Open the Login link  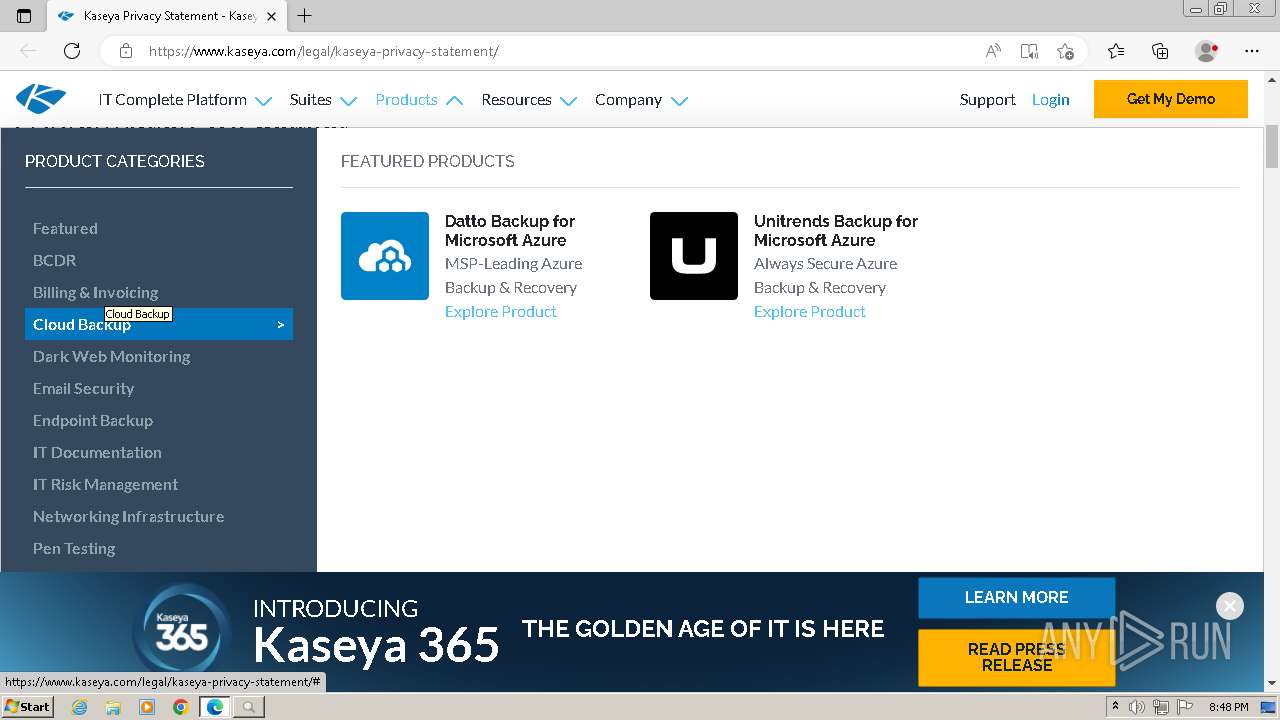point(1050,100)
